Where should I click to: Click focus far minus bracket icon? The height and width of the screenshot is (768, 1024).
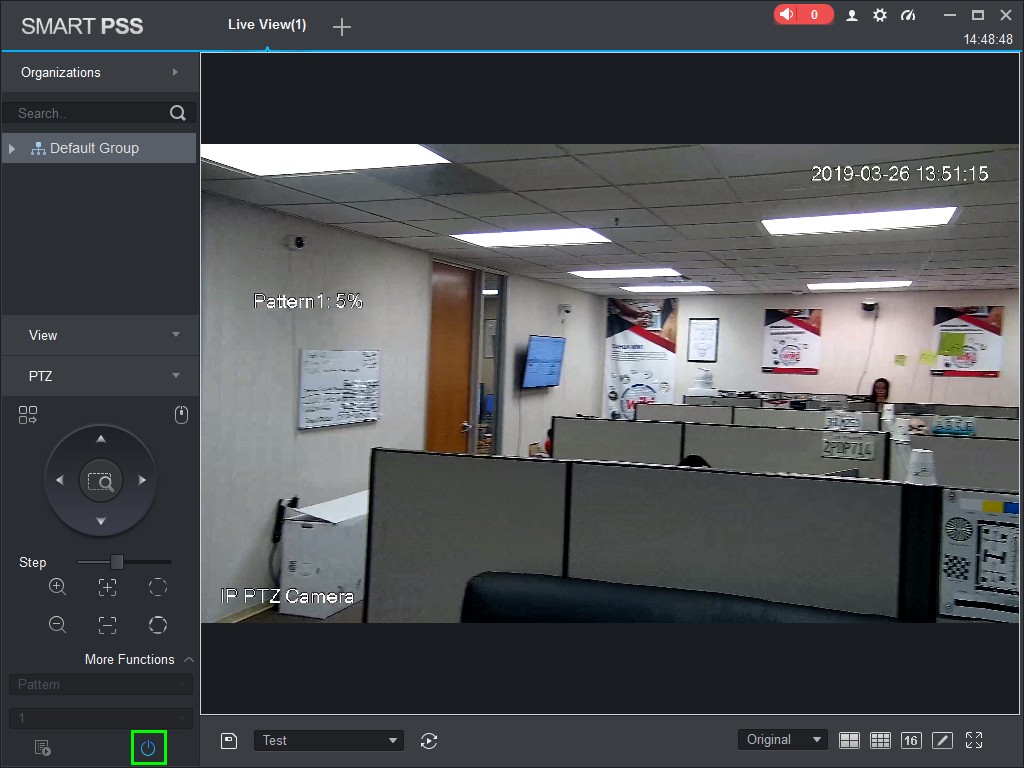click(107, 625)
